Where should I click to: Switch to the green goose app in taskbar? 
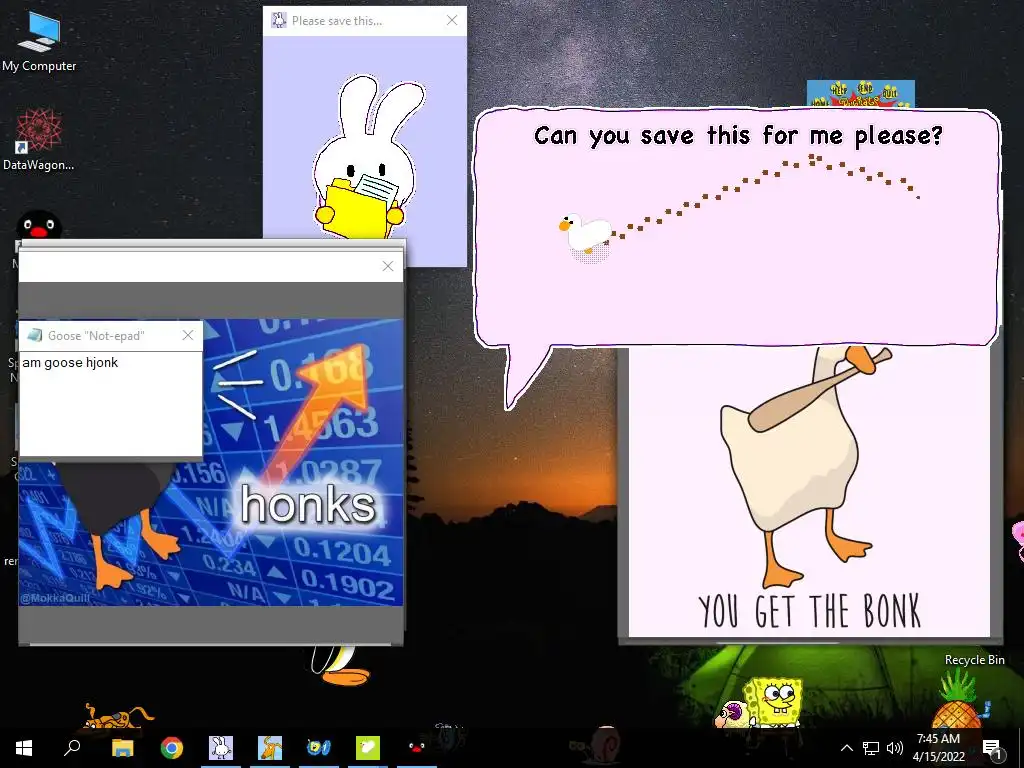(x=368, y=748)
